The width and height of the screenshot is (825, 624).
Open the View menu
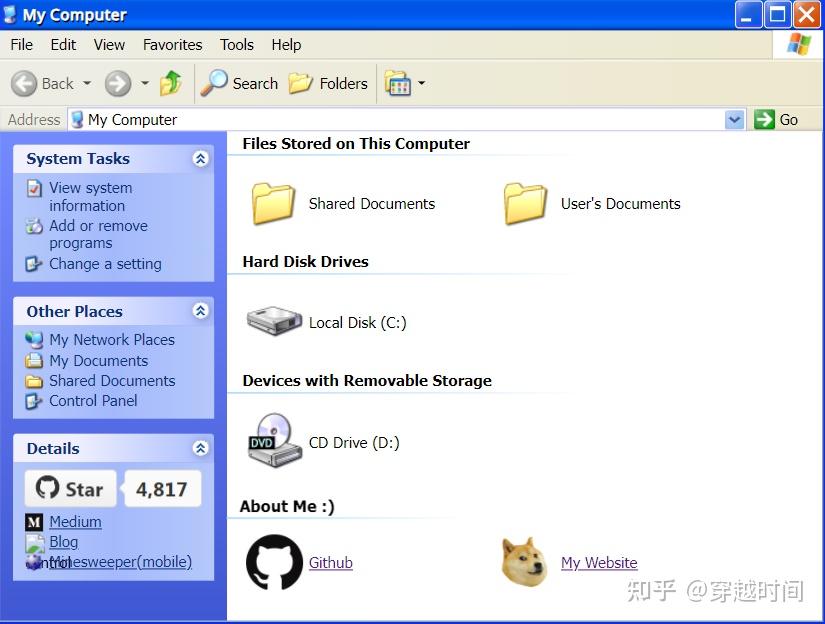(109, 45)
